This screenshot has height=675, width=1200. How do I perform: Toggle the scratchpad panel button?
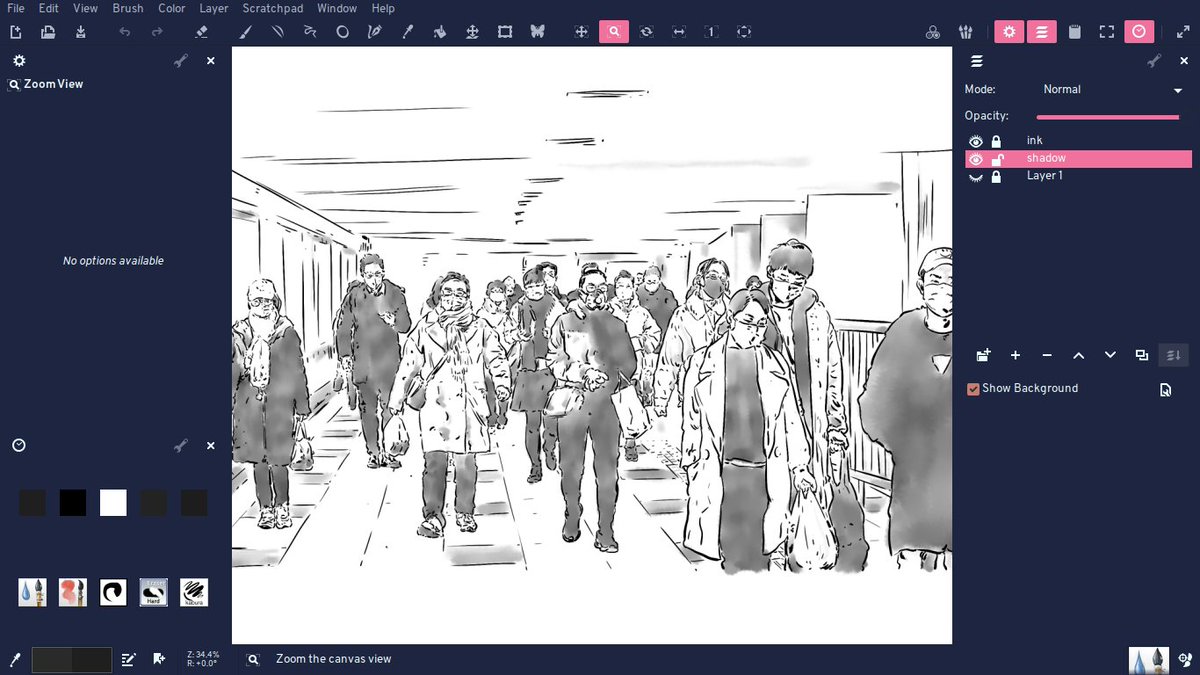1075,32
